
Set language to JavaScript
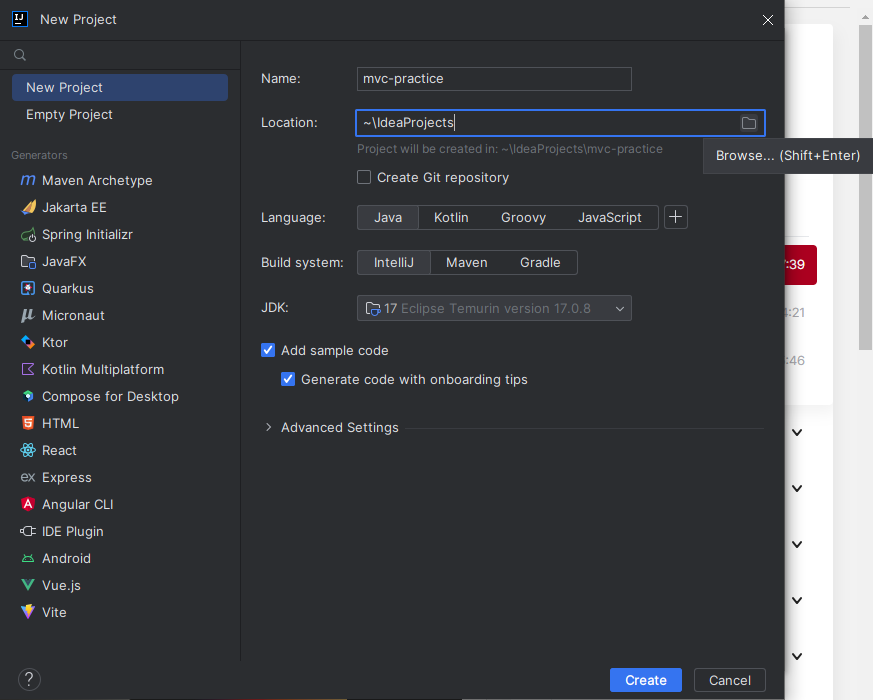(x=610, y=218)
